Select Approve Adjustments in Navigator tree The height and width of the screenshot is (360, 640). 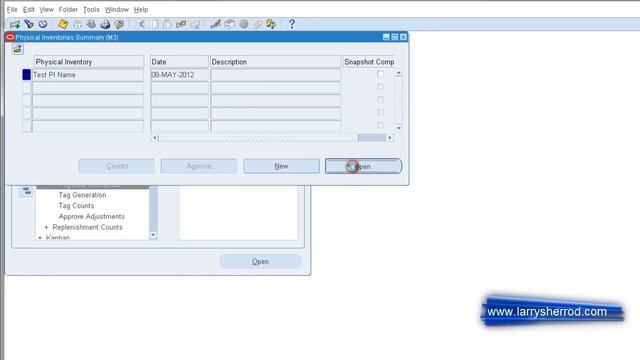click(x=92, y=216)
